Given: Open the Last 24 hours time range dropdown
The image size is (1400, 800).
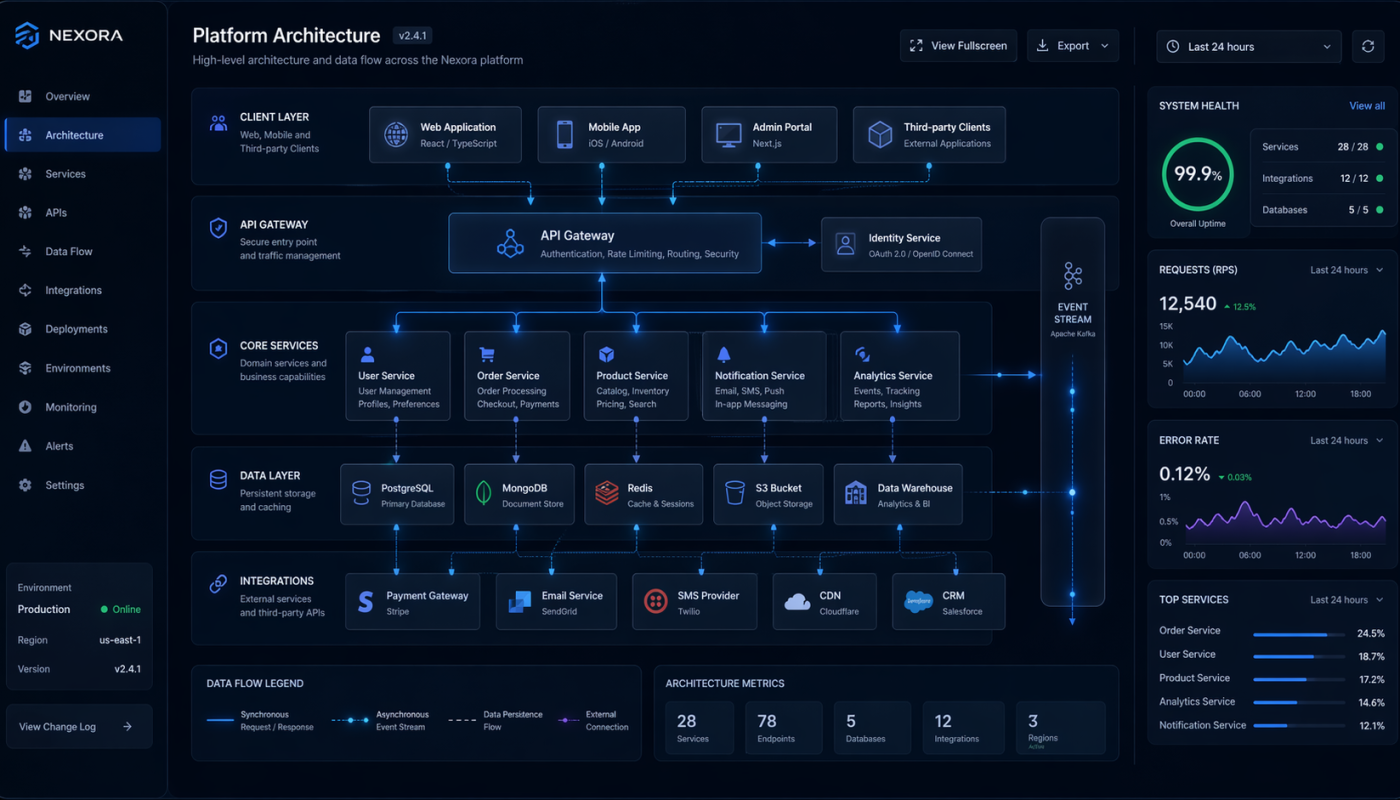Looking at the screenshot, I should click(1248, 46).
